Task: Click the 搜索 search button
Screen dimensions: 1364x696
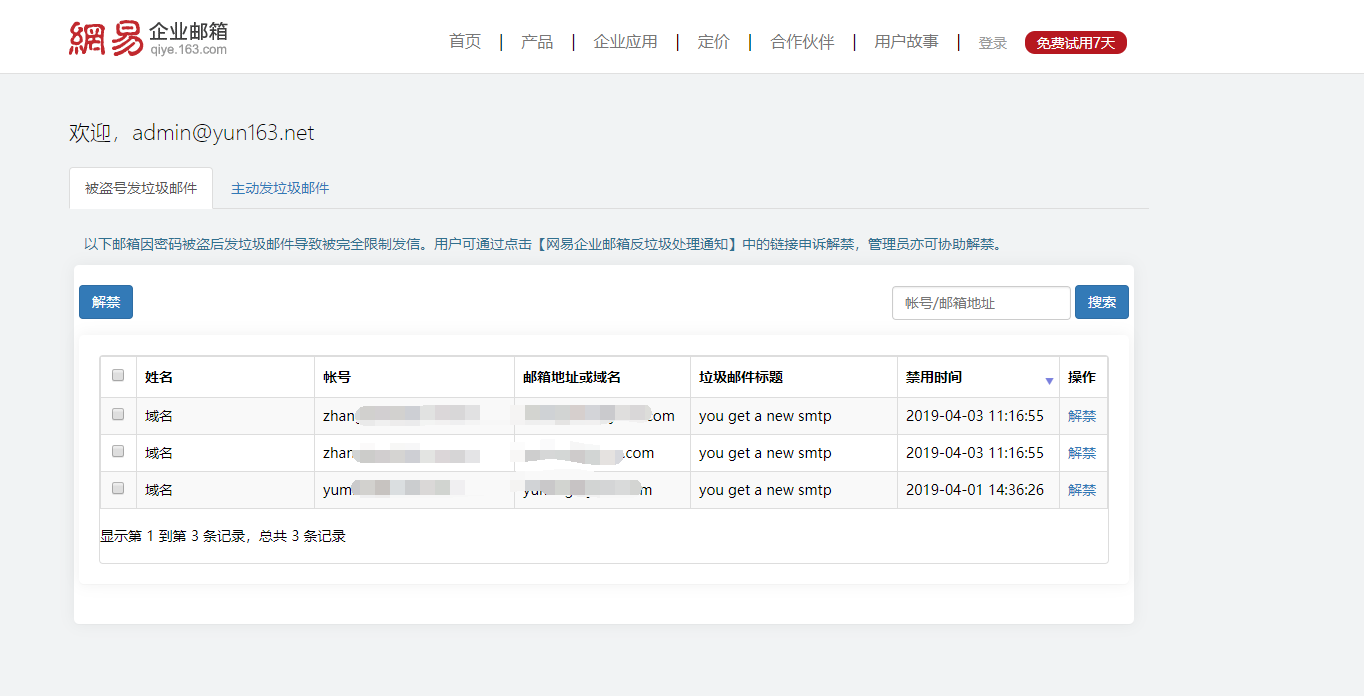Action: (x=1101, y=302)
